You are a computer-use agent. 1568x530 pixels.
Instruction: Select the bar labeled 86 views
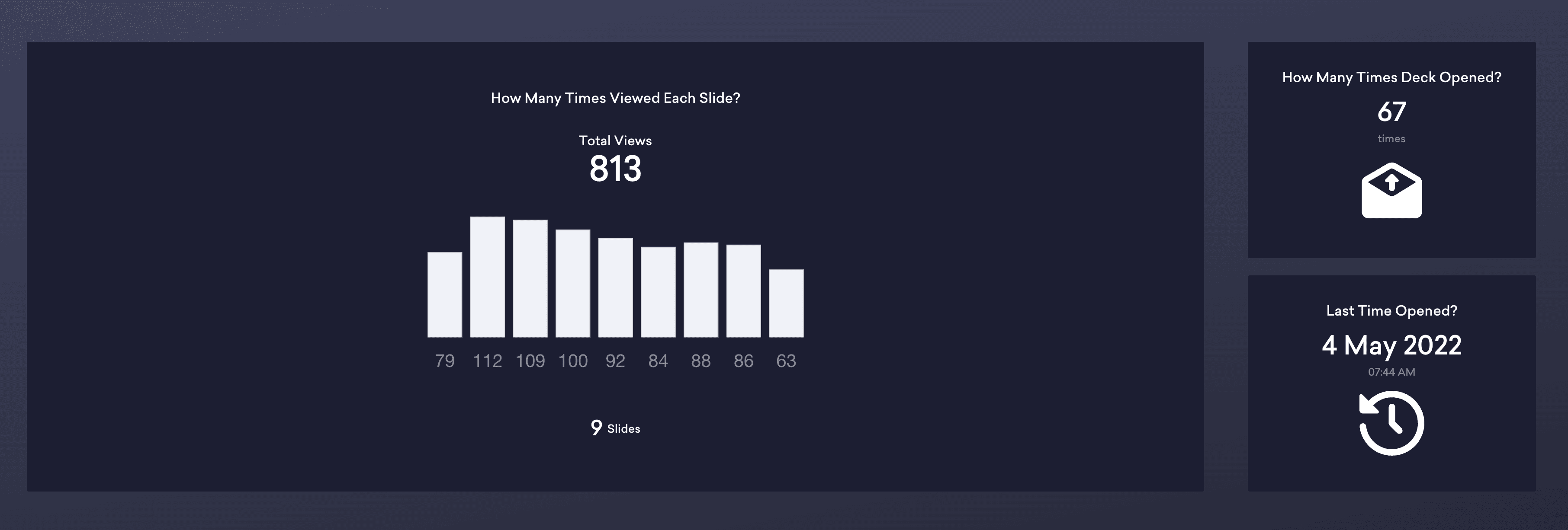pos(743,291)
